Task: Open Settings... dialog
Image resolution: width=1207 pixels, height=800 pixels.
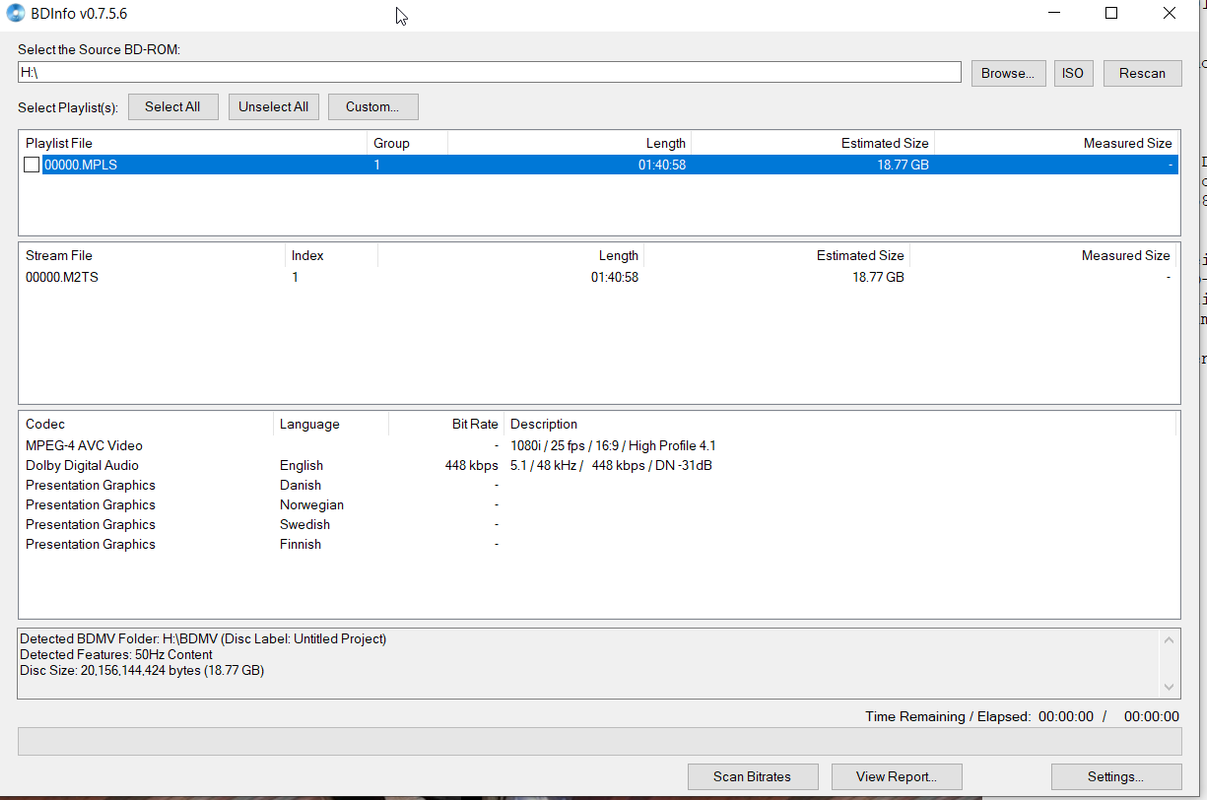Action: 1116,777
